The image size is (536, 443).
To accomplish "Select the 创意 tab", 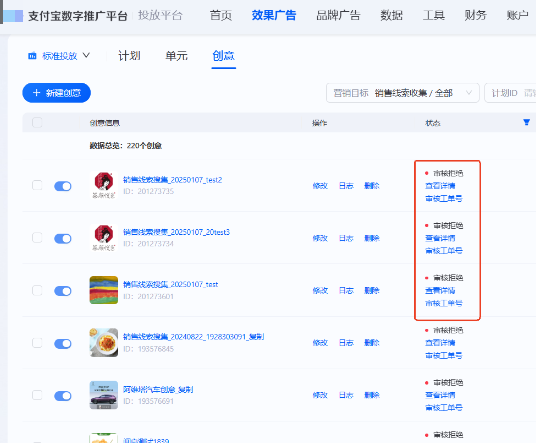I will [224, 56].
